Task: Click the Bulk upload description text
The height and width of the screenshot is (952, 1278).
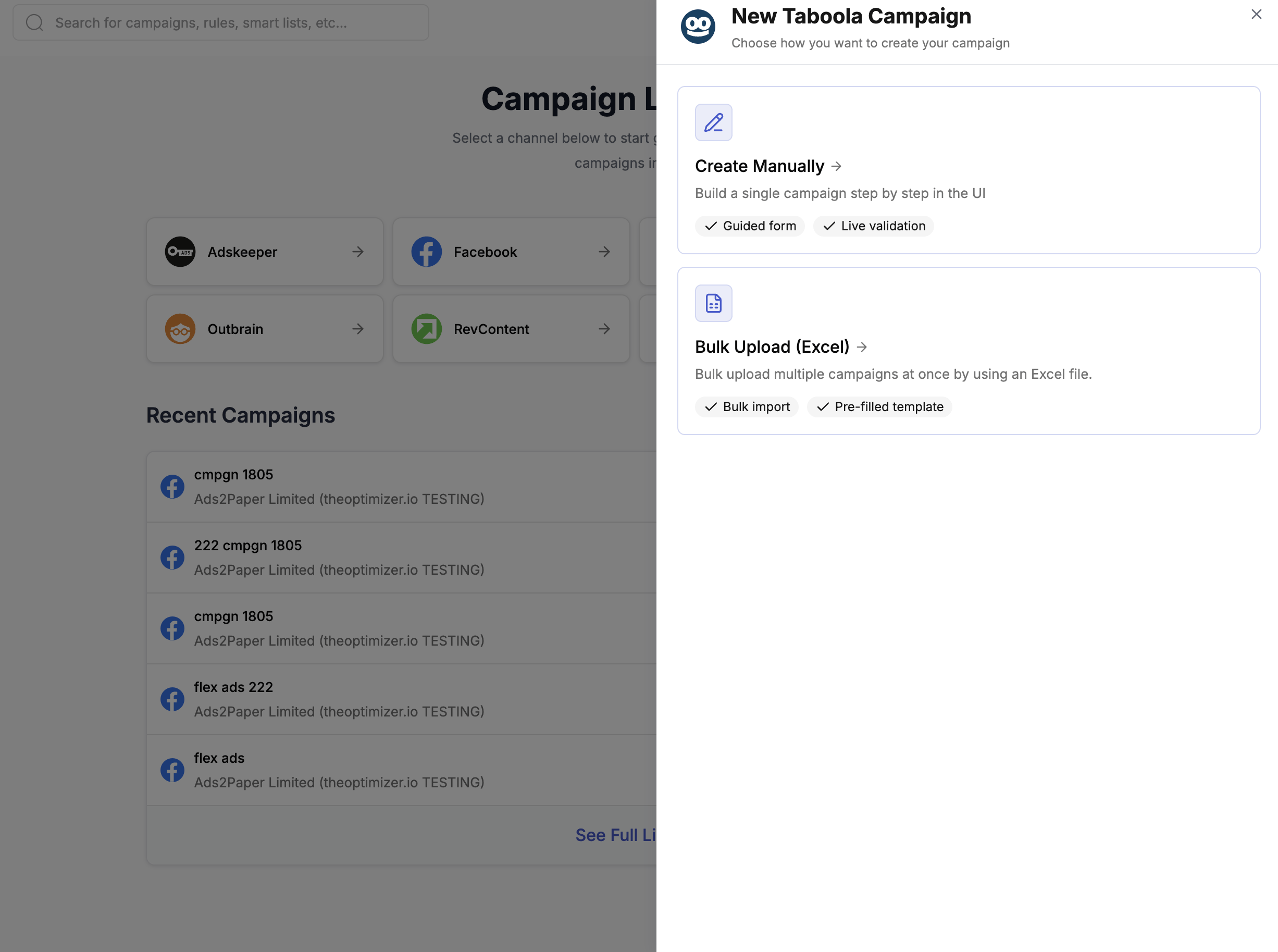Action: [893, 374]
